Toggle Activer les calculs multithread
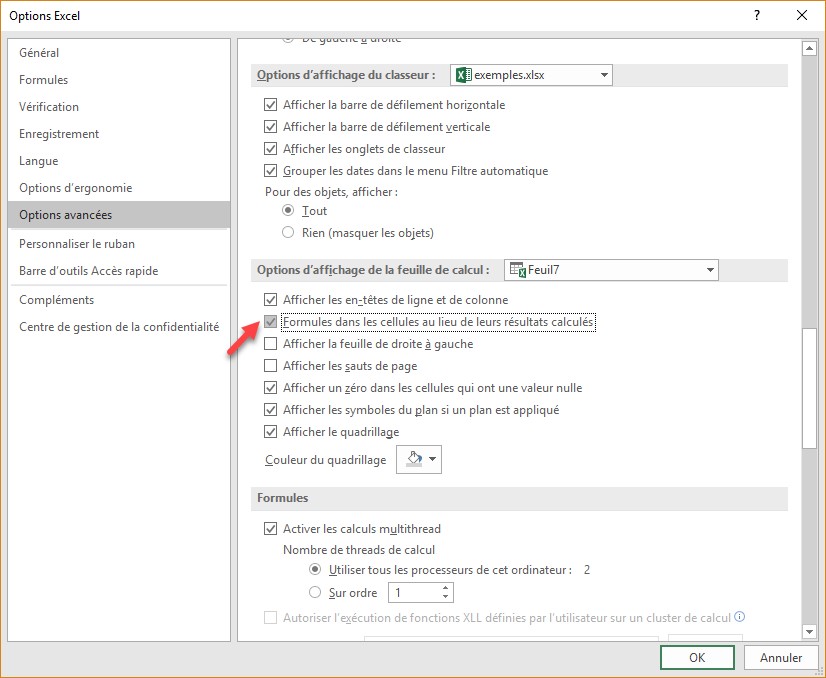Viewport: 826px width, 678px height. click(270, 528)
